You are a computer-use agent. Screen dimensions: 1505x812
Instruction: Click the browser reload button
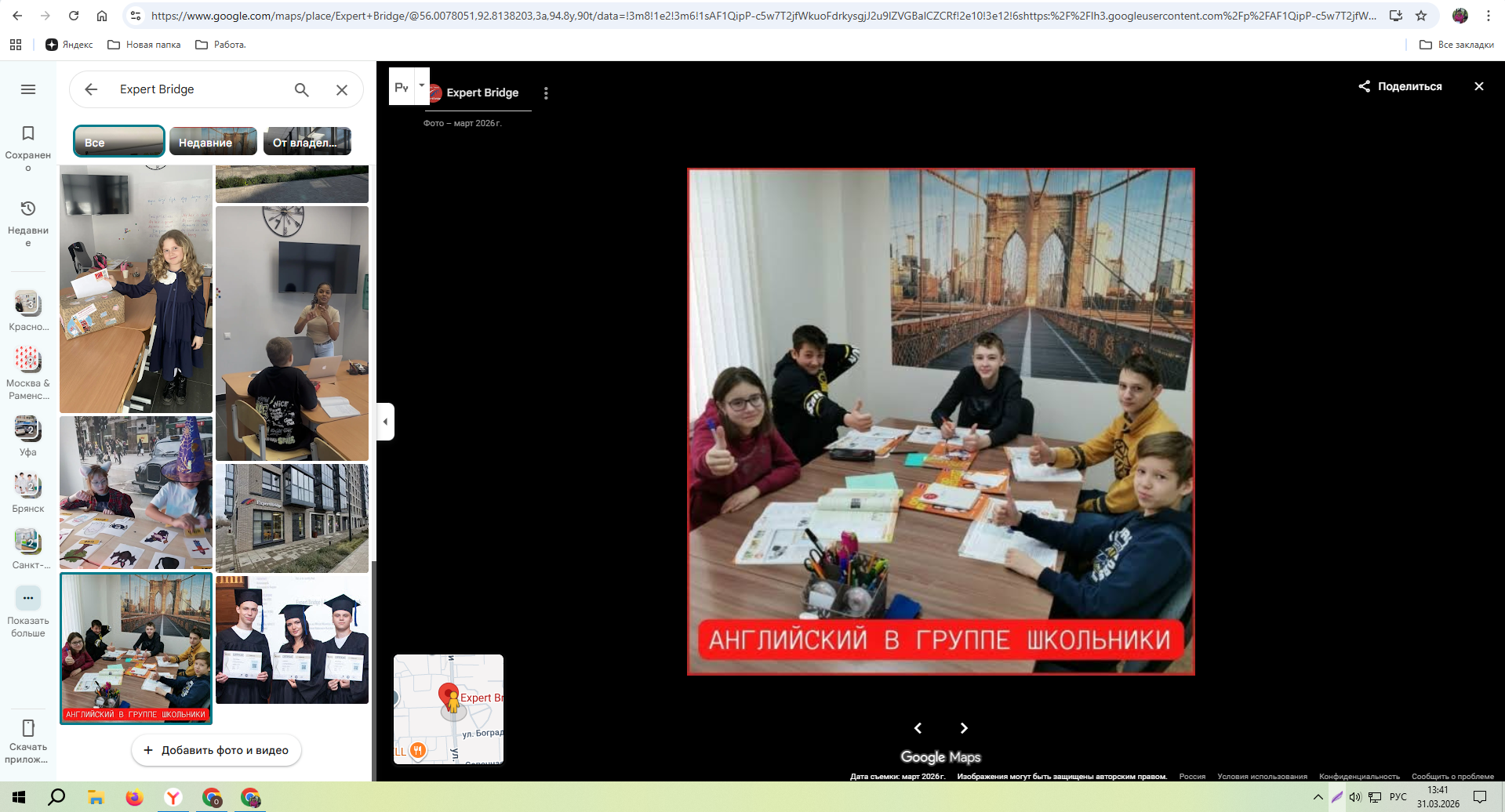pyautogui.click(x=74, y=16)
